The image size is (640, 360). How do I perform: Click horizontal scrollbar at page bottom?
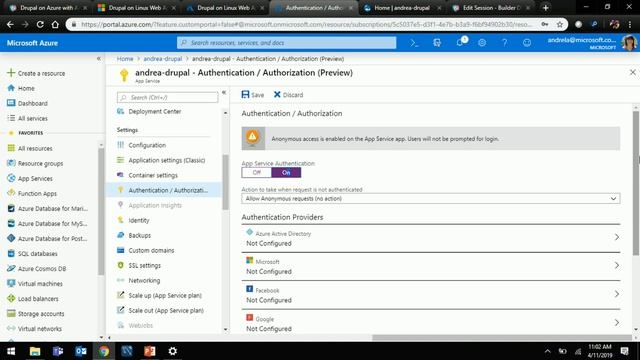pos(501,338)
